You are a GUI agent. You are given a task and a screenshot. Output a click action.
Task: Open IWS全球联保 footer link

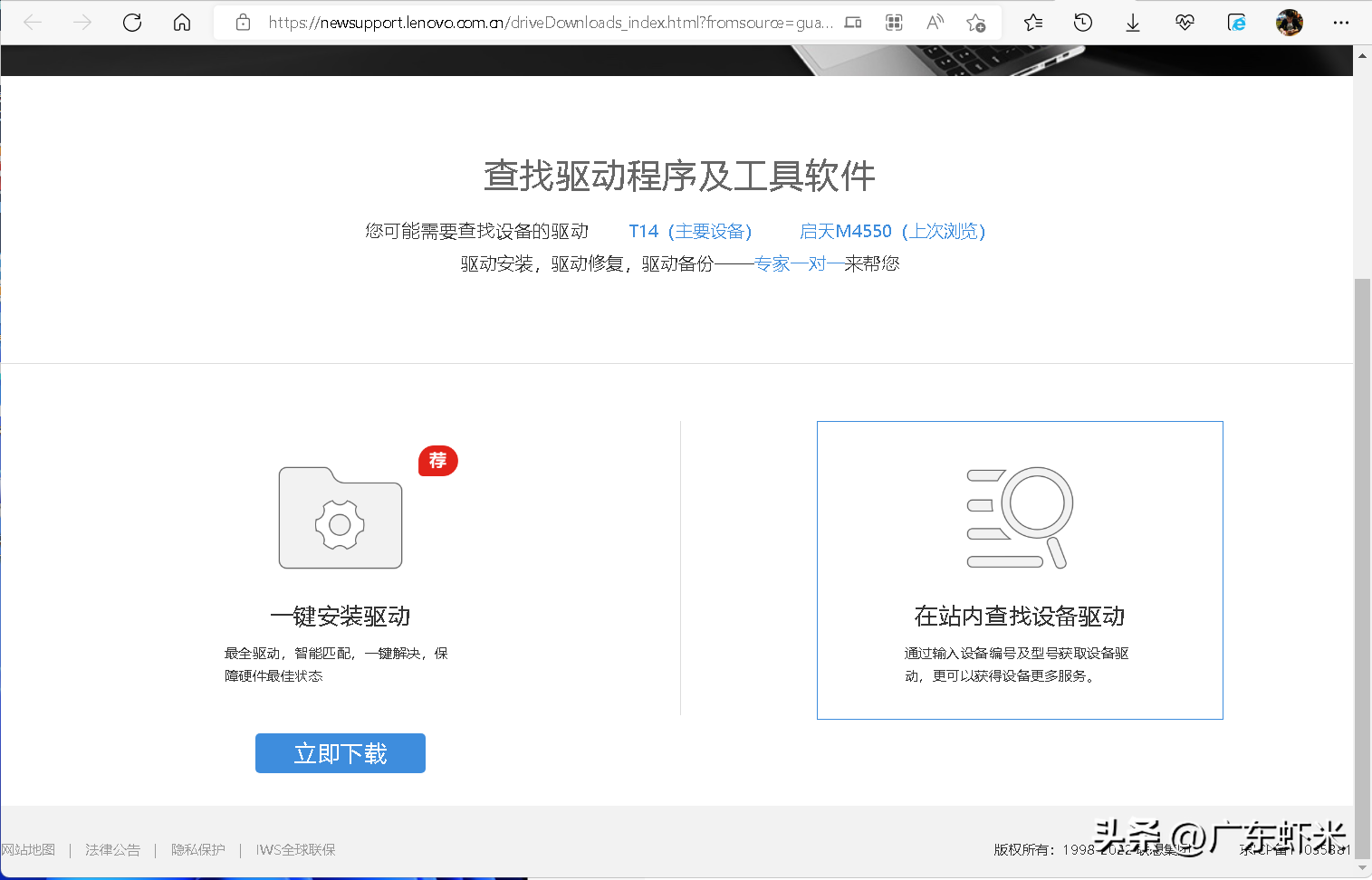click(x=295, y=849)
